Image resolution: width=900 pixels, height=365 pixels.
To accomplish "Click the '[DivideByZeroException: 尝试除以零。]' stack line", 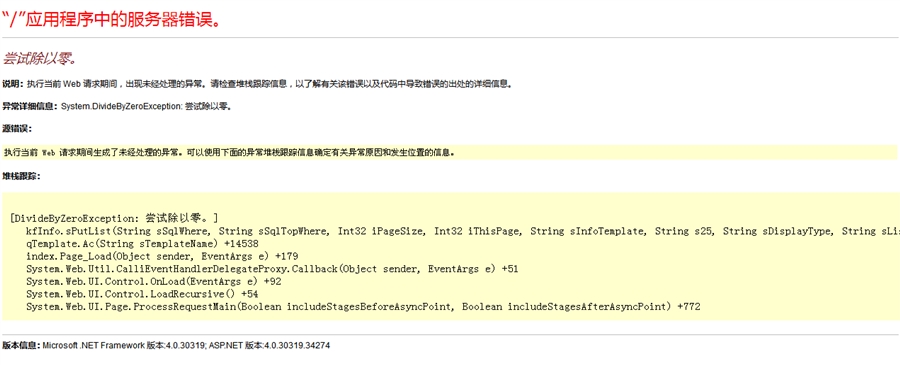I will pos(114,219).
